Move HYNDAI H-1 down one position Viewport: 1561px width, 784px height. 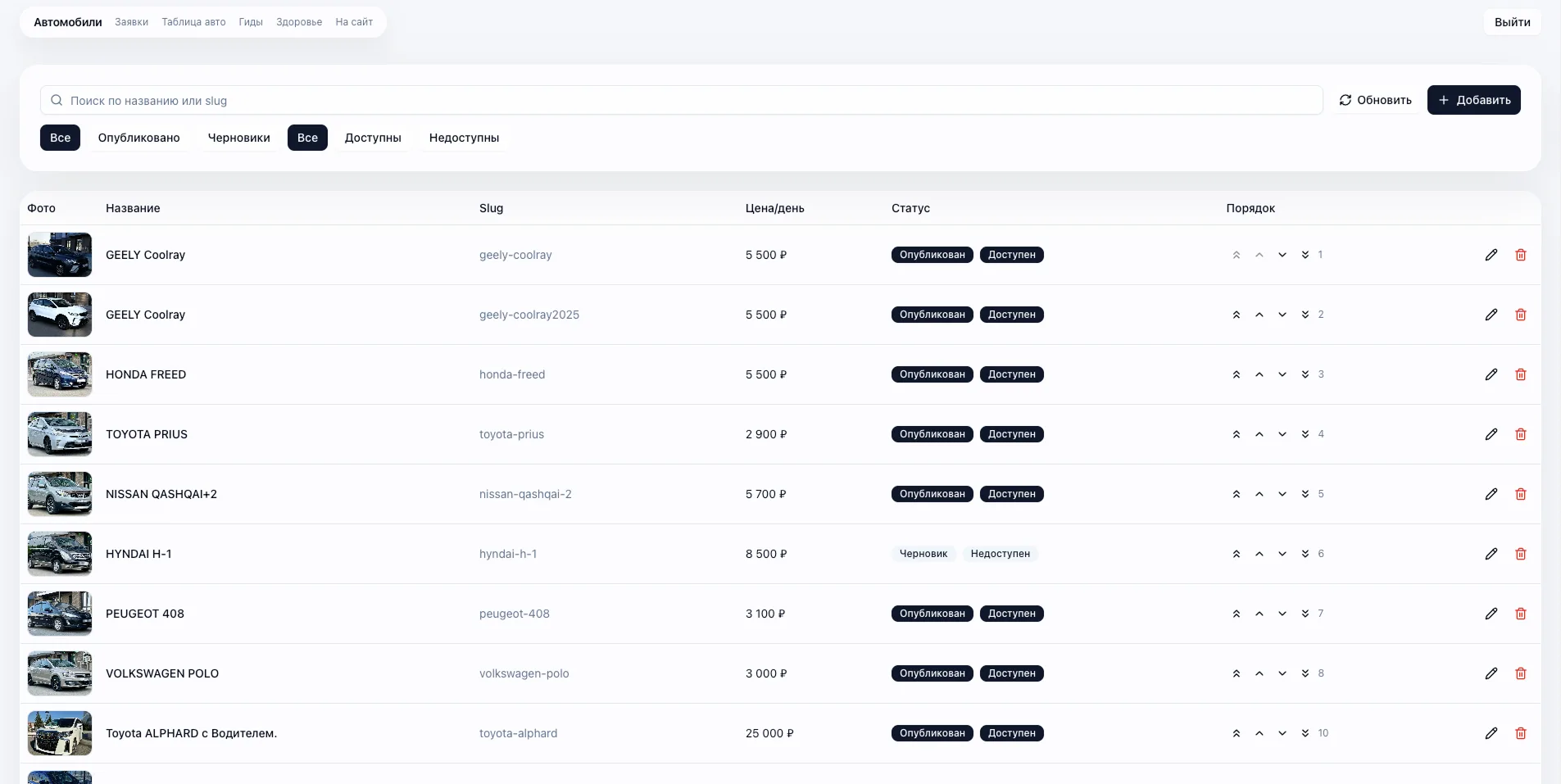[1282, 554]
